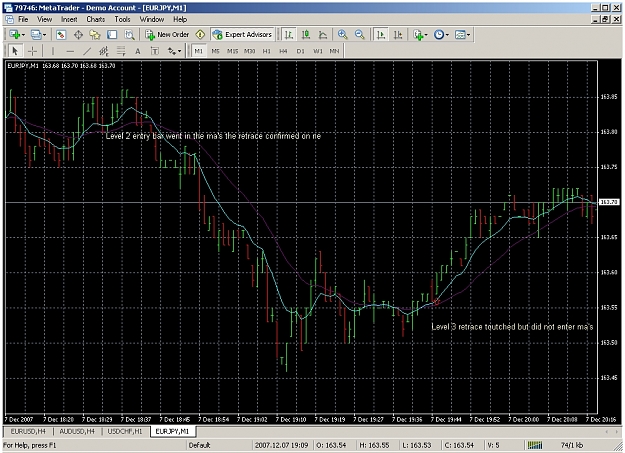The image size is (625, 453).
Task: Select the "Level 3 retrace" chart text label
Action: click(512, 327)
